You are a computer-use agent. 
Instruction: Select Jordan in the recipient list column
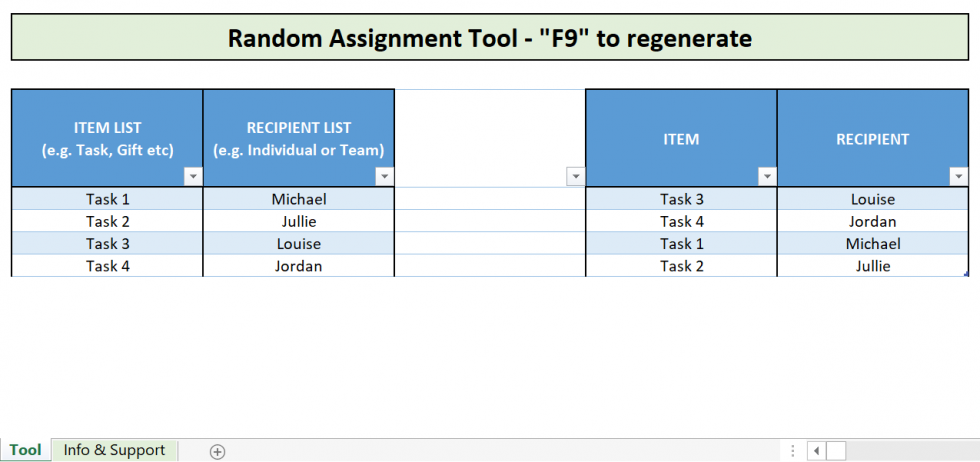[298, 266]
